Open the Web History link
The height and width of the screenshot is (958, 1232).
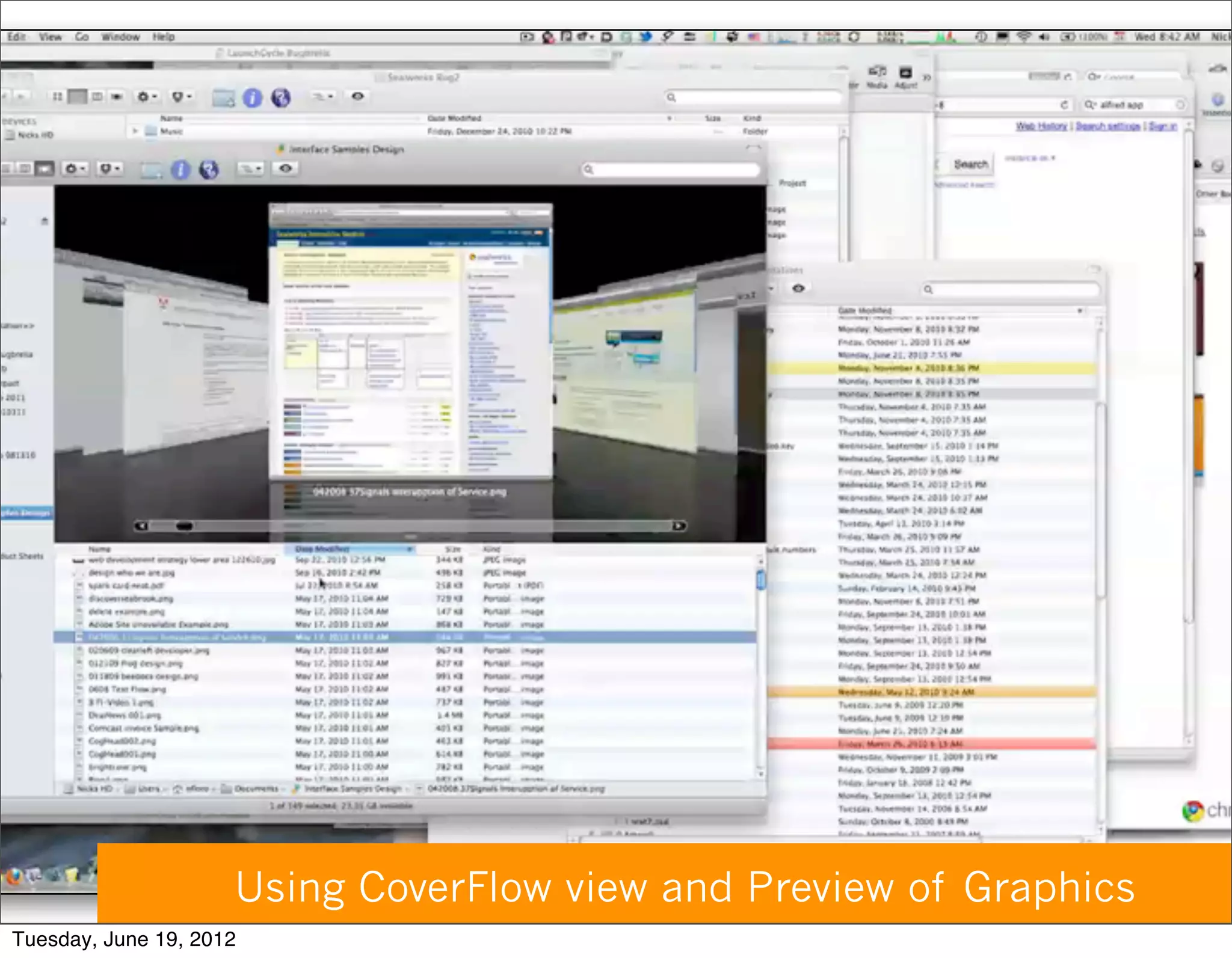pyautogui.click(x=1041, y=126)
